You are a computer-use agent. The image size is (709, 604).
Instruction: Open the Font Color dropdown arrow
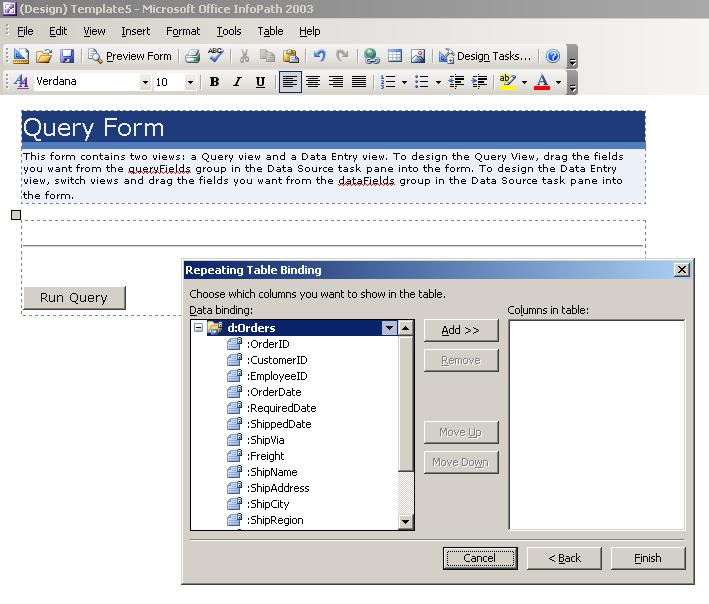tap(558, 82)
